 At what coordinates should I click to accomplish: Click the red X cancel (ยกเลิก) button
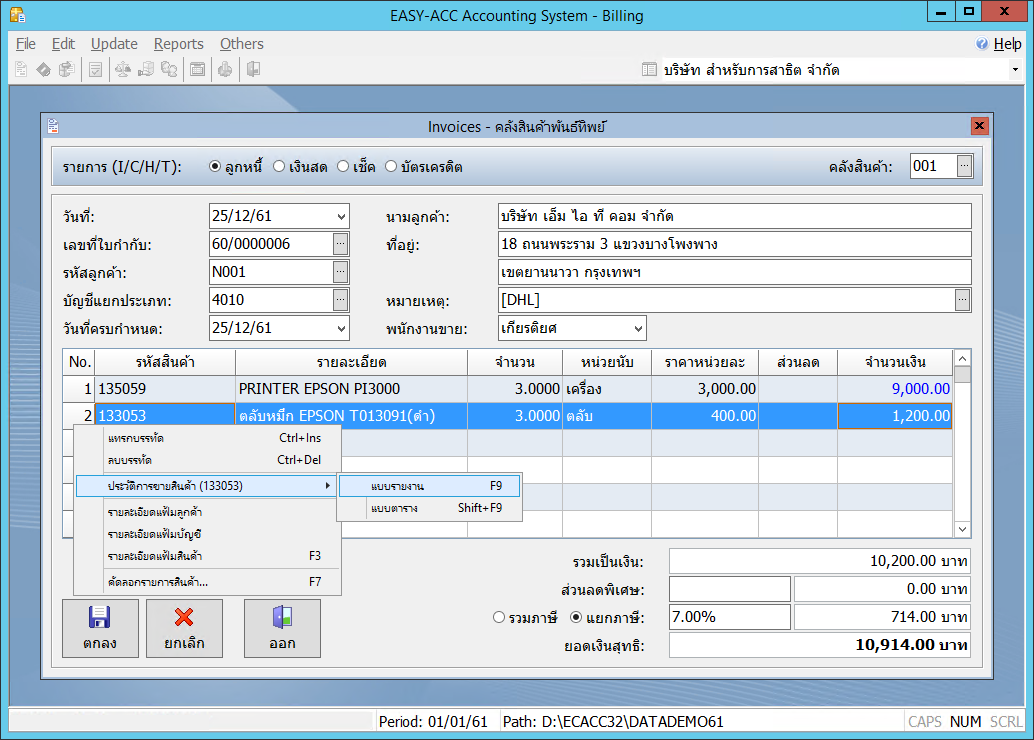click(x=184, y=627)
